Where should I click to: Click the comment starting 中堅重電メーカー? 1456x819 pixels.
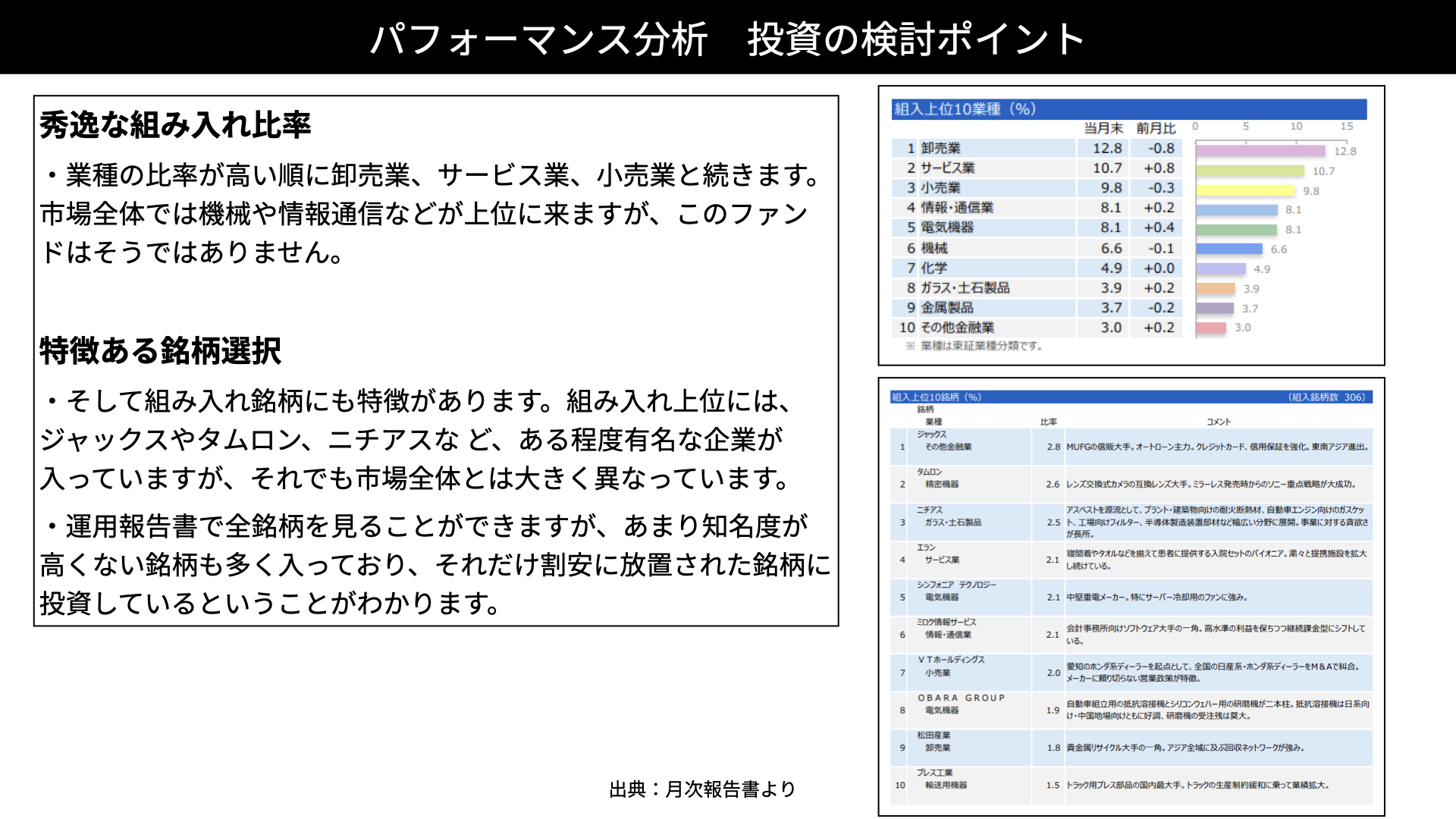1157,597
